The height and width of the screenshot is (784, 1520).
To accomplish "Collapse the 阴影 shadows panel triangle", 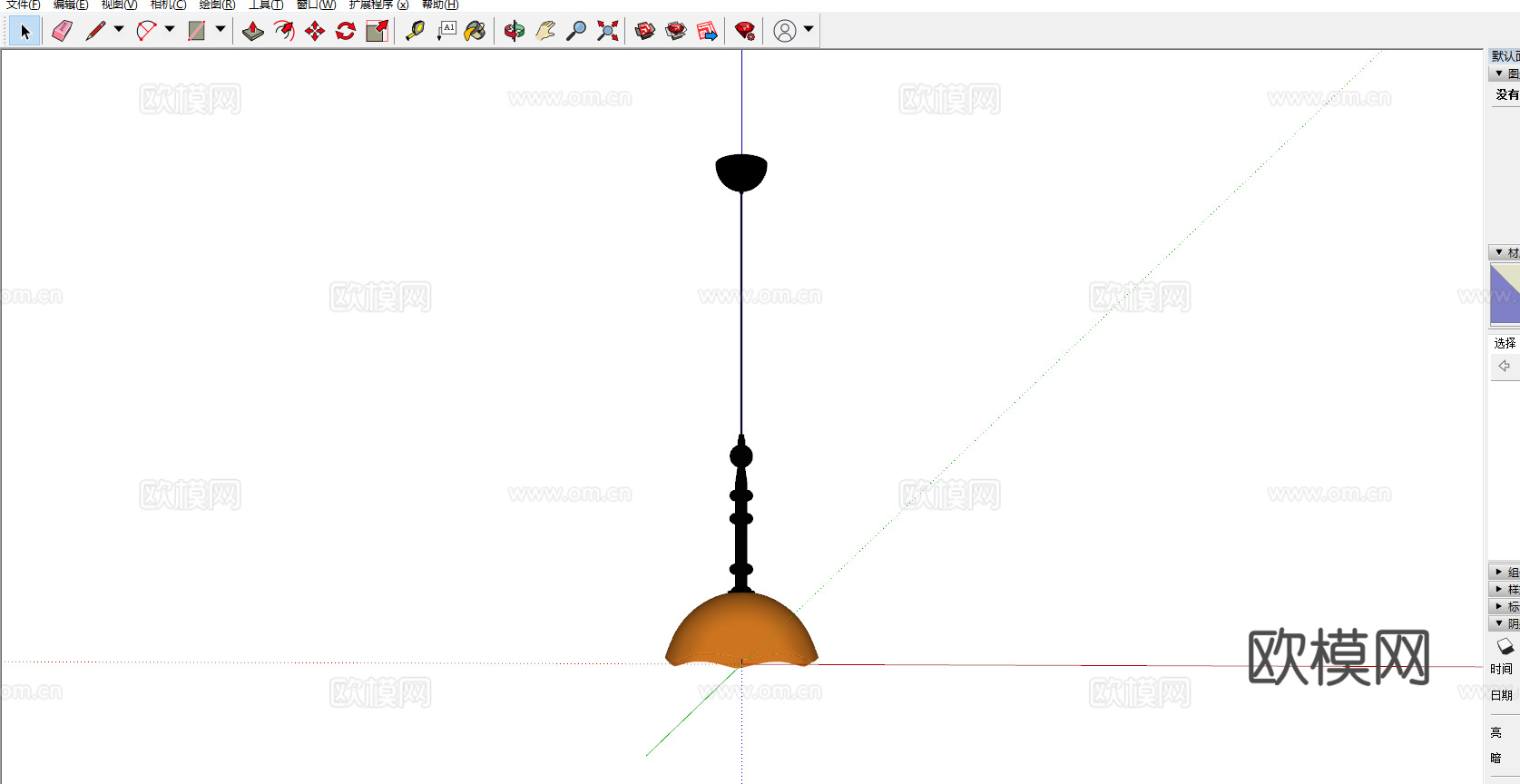I will [1499, 623].
